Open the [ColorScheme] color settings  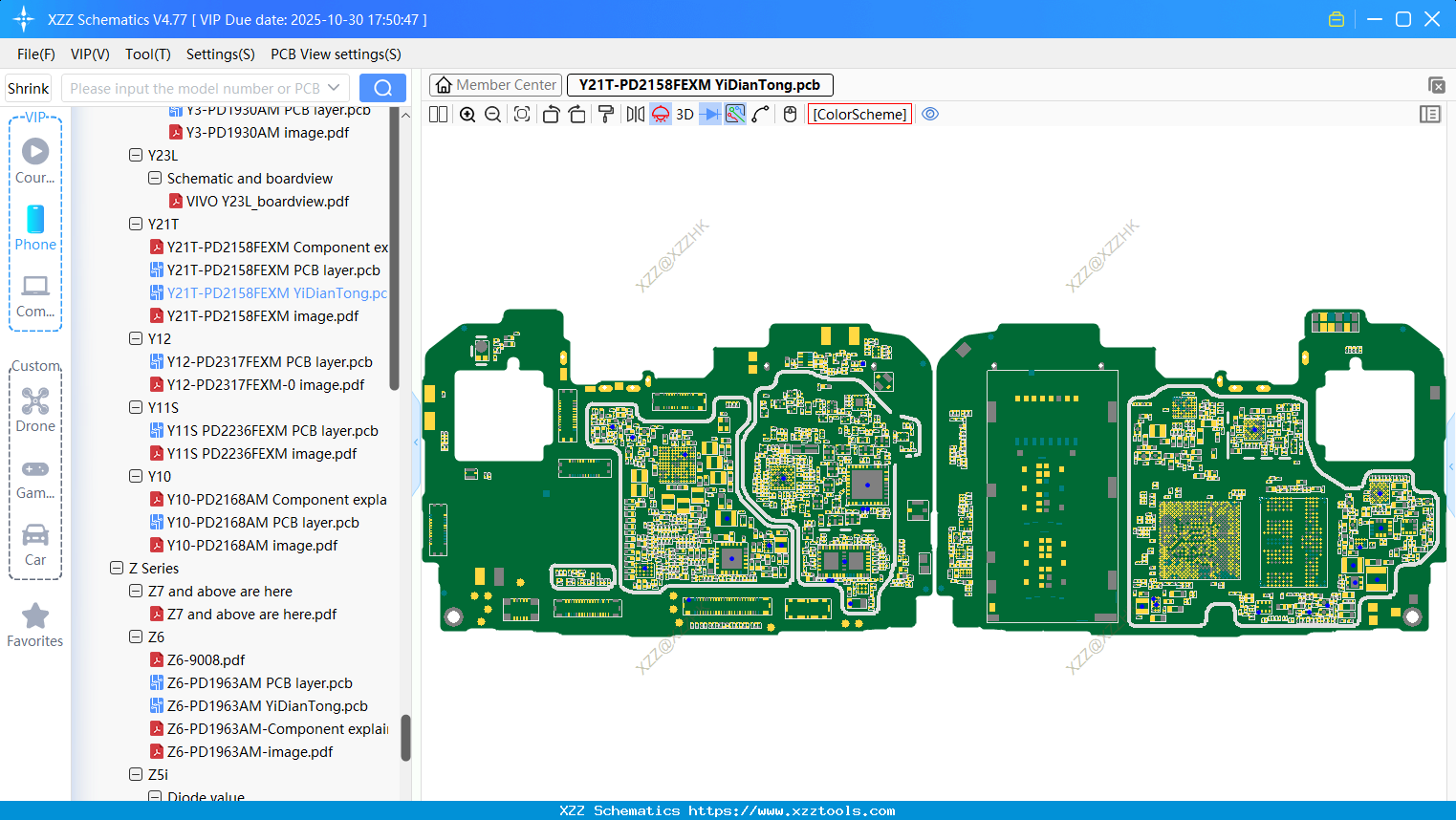coord(858,114)
